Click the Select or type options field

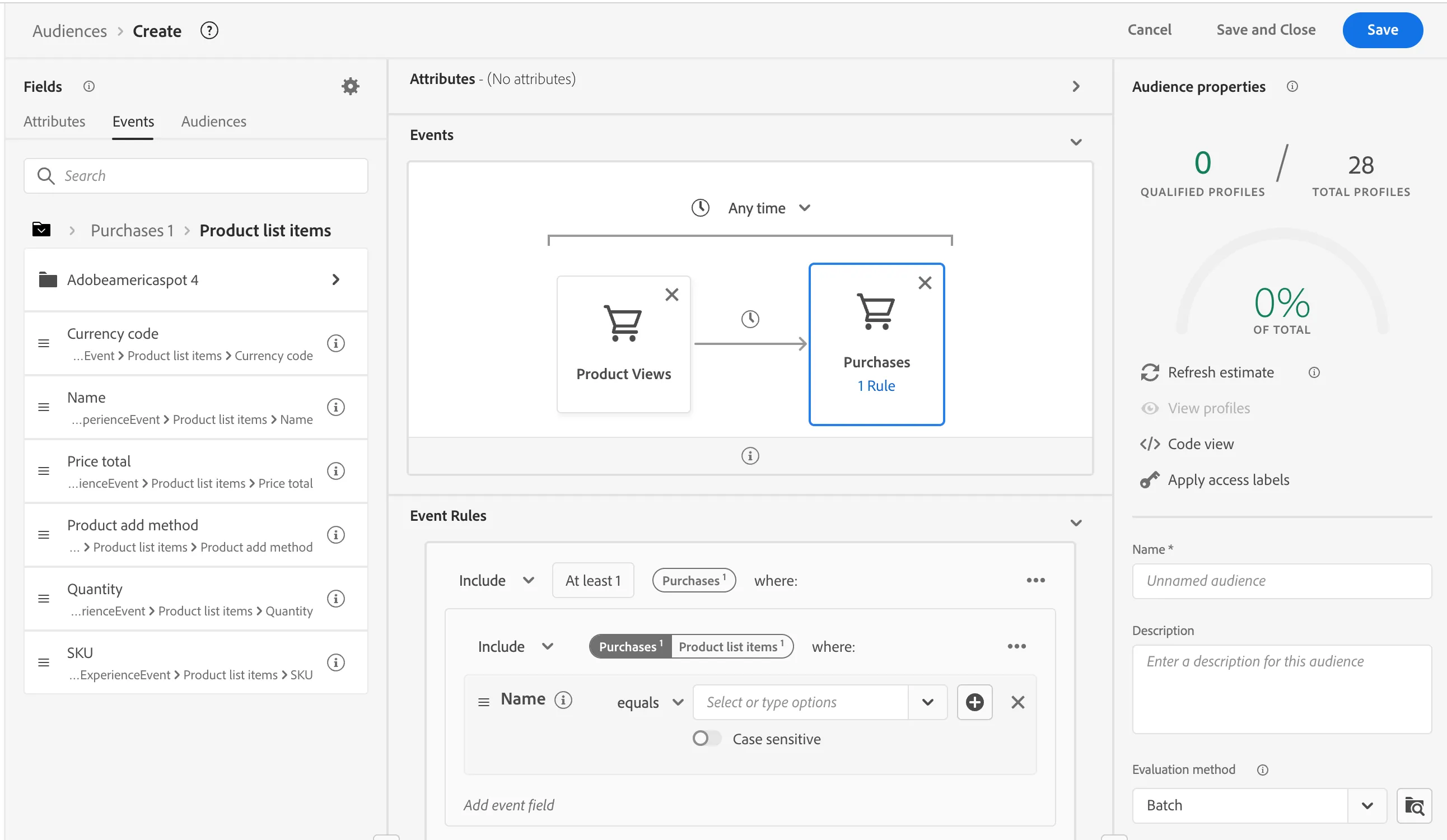(x=800, y=702)
